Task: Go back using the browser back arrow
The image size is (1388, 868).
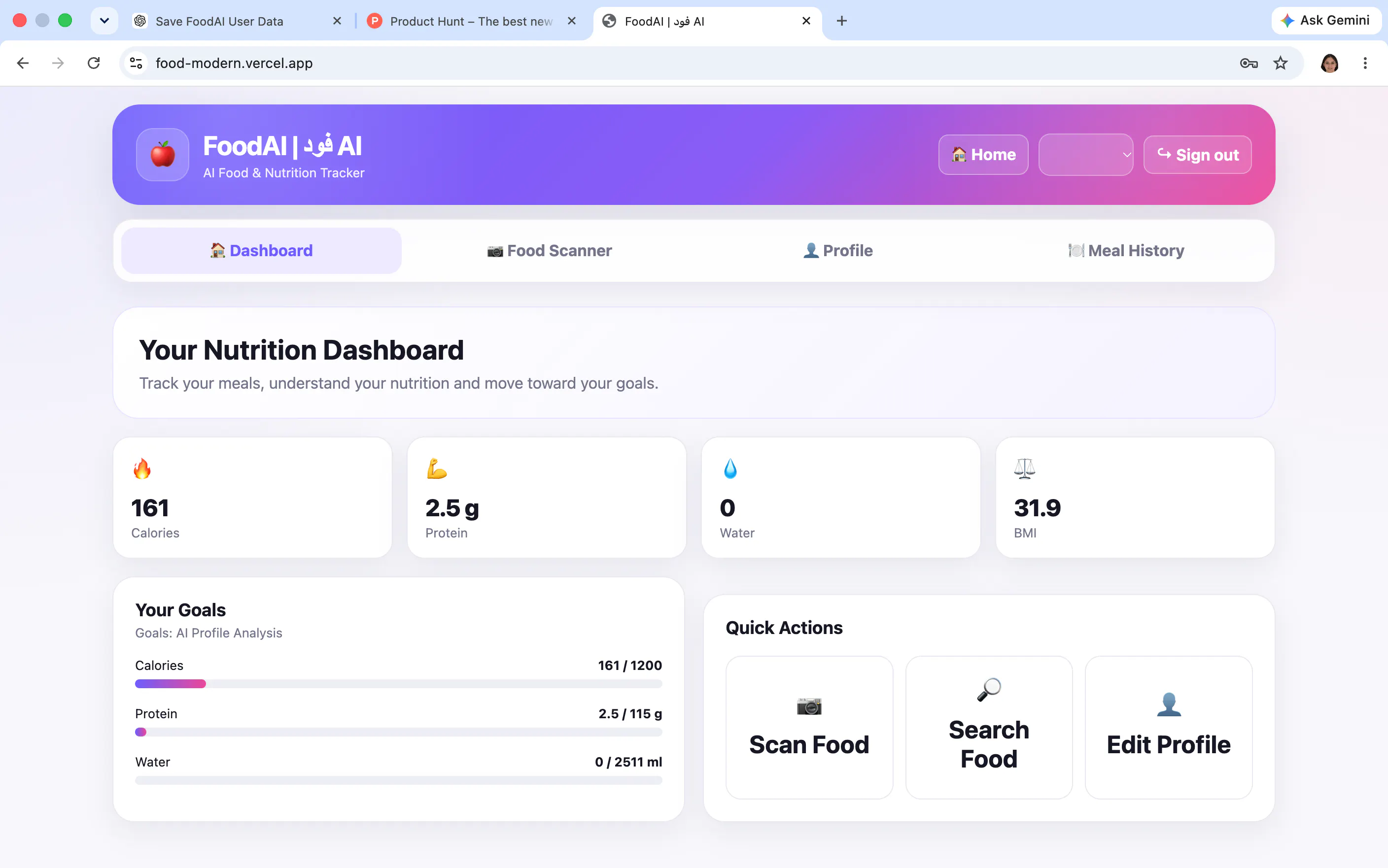Action: click(23, 63)
